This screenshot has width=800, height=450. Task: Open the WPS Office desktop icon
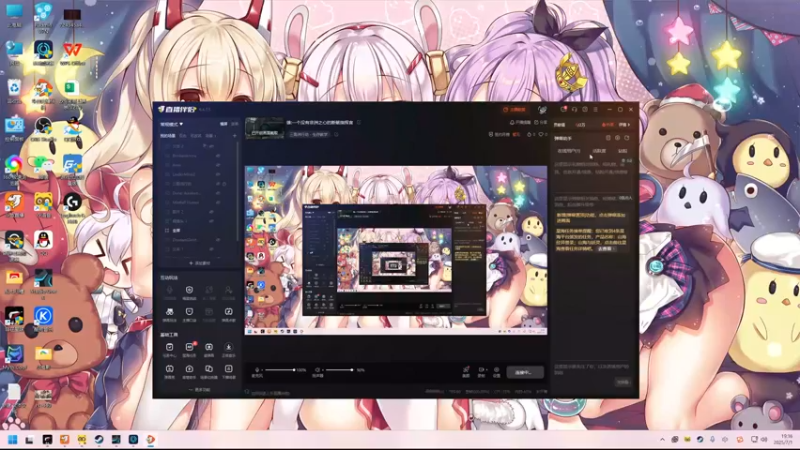pyautogui.click(x=72, y=54)
